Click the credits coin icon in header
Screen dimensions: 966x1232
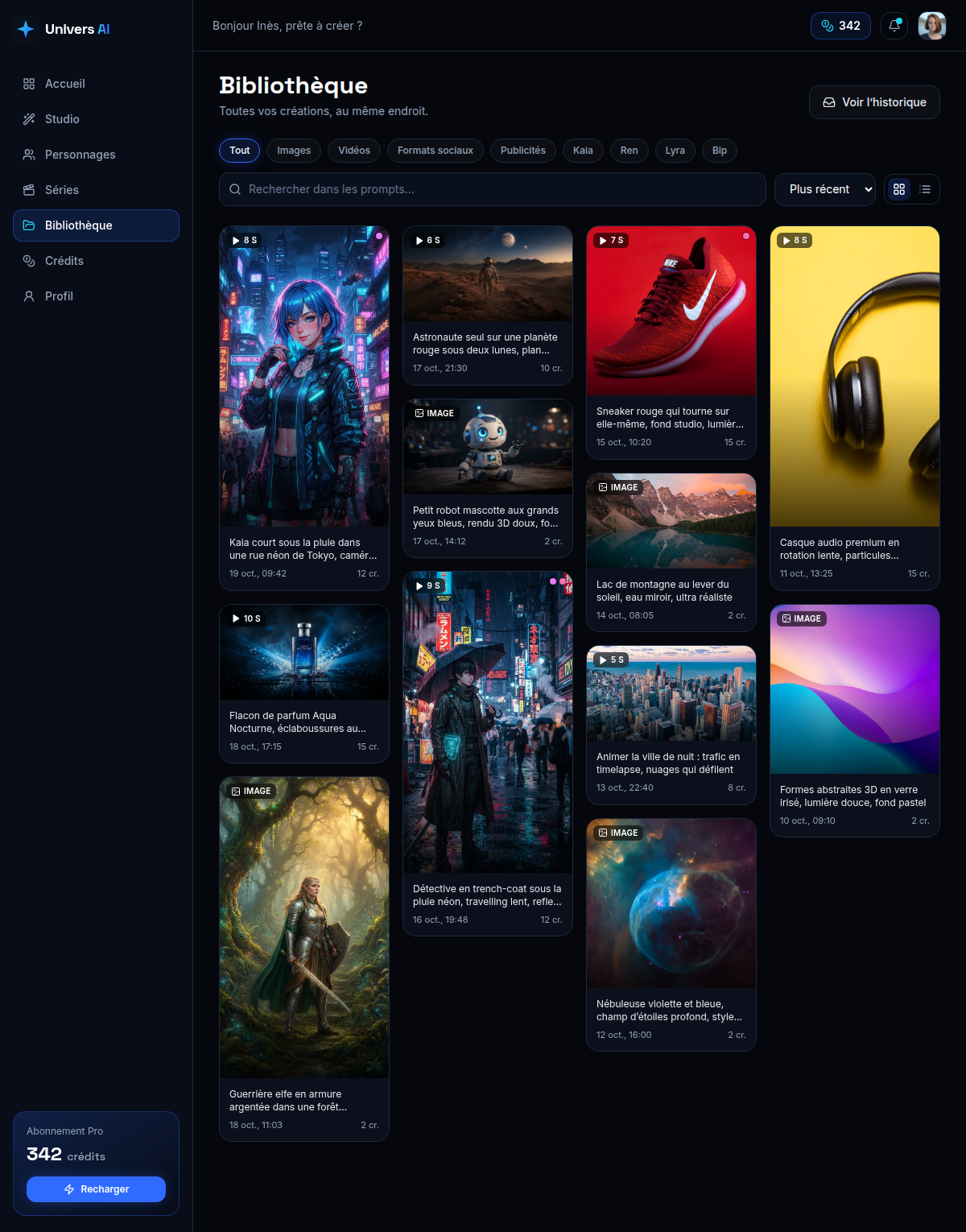pos(828,26)
